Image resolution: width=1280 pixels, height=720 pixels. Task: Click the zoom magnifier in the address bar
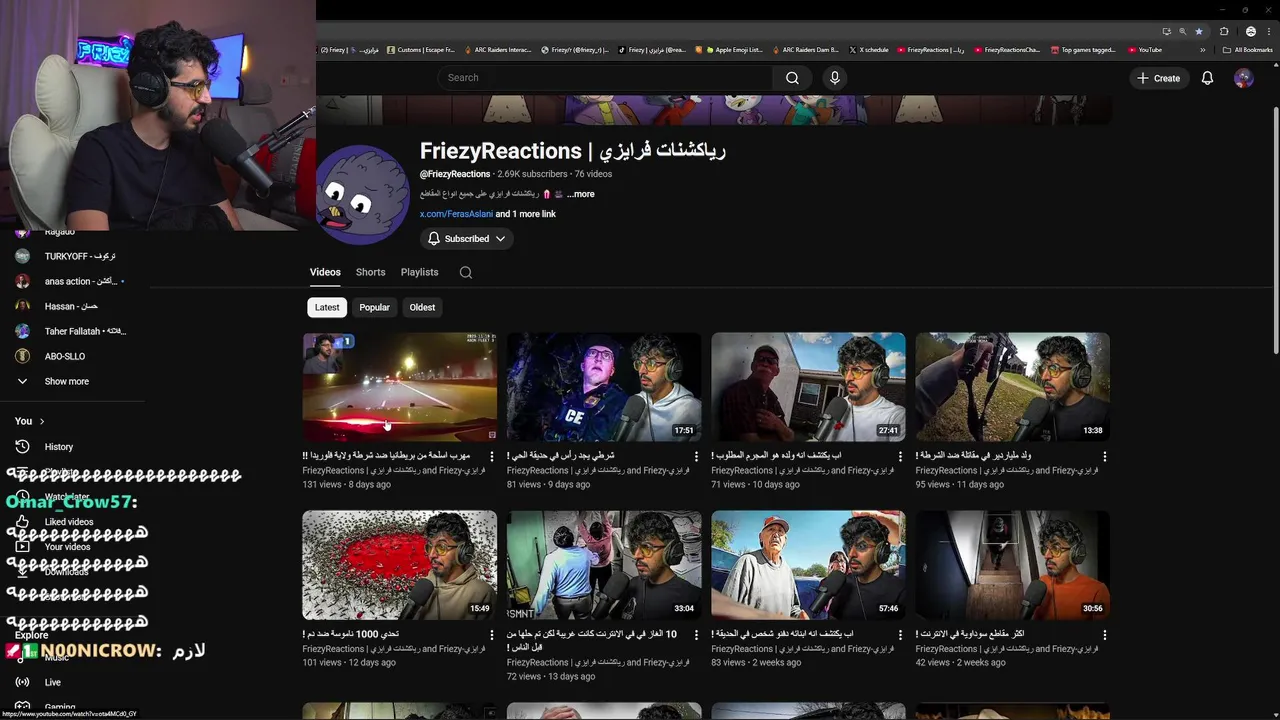pos(1183,31)
